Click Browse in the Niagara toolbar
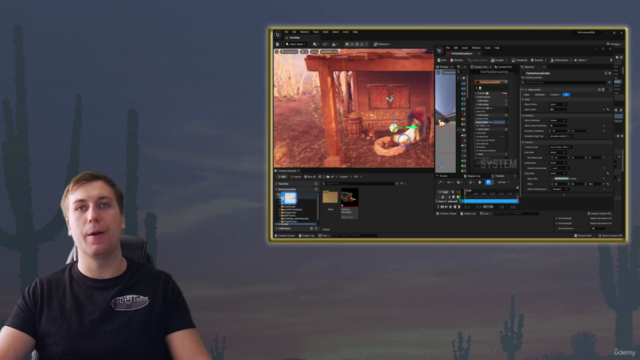Screen dimensions: 640x360 457,60
